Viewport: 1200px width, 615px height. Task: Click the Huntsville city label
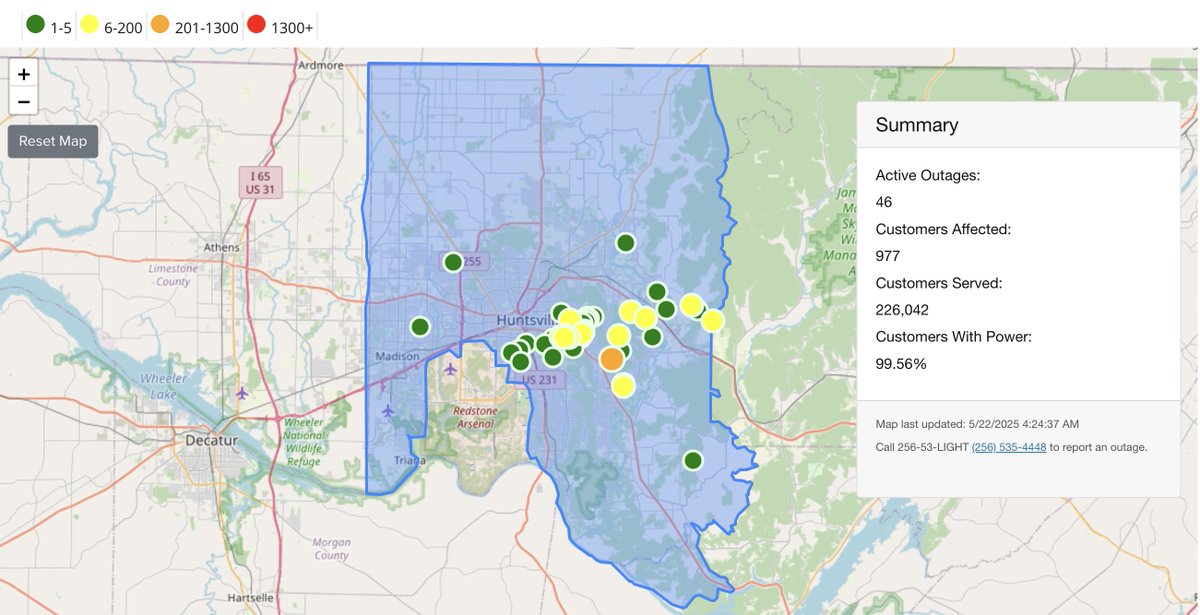[x=525, y=320]
